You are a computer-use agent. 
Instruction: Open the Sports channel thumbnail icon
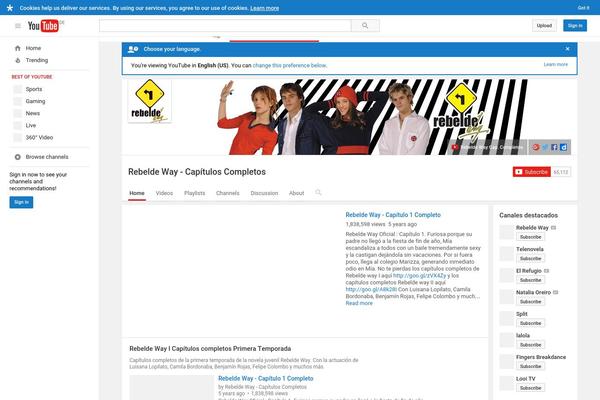point(18,89)
